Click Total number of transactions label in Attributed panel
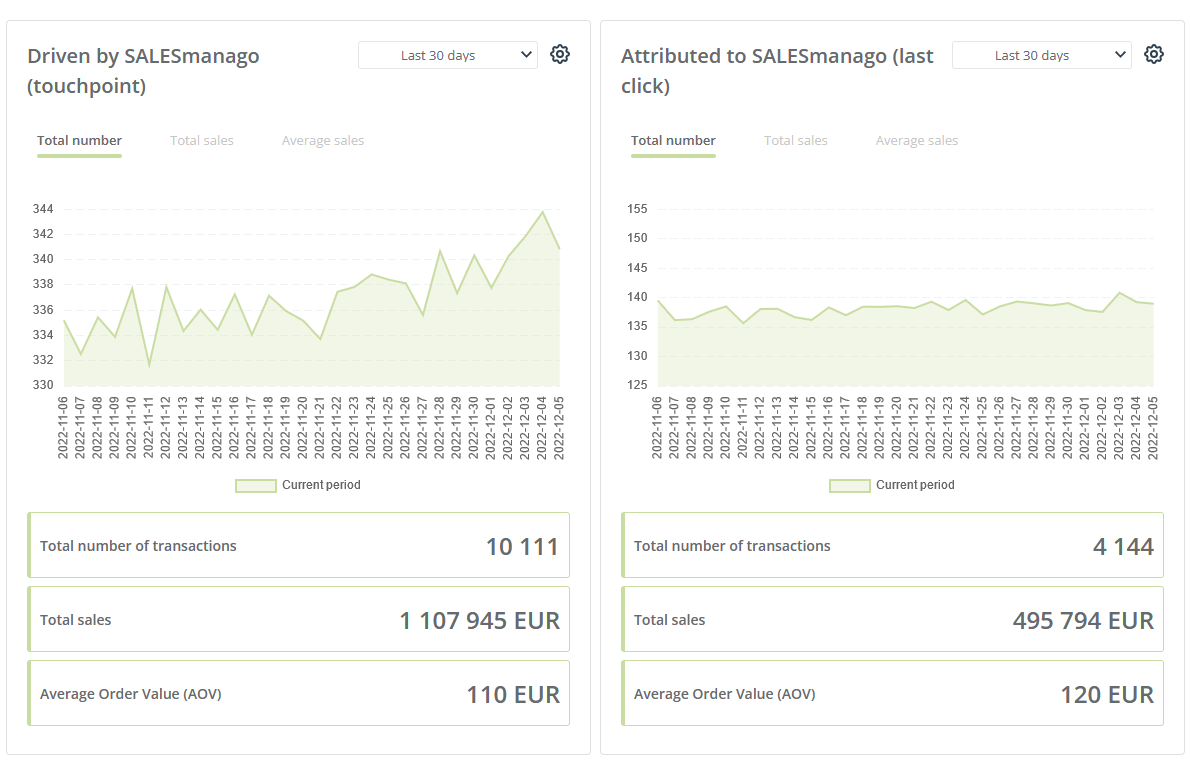The height and width of the screenshot is (762, 1190). pyautogui.click(x=732, y=546)
